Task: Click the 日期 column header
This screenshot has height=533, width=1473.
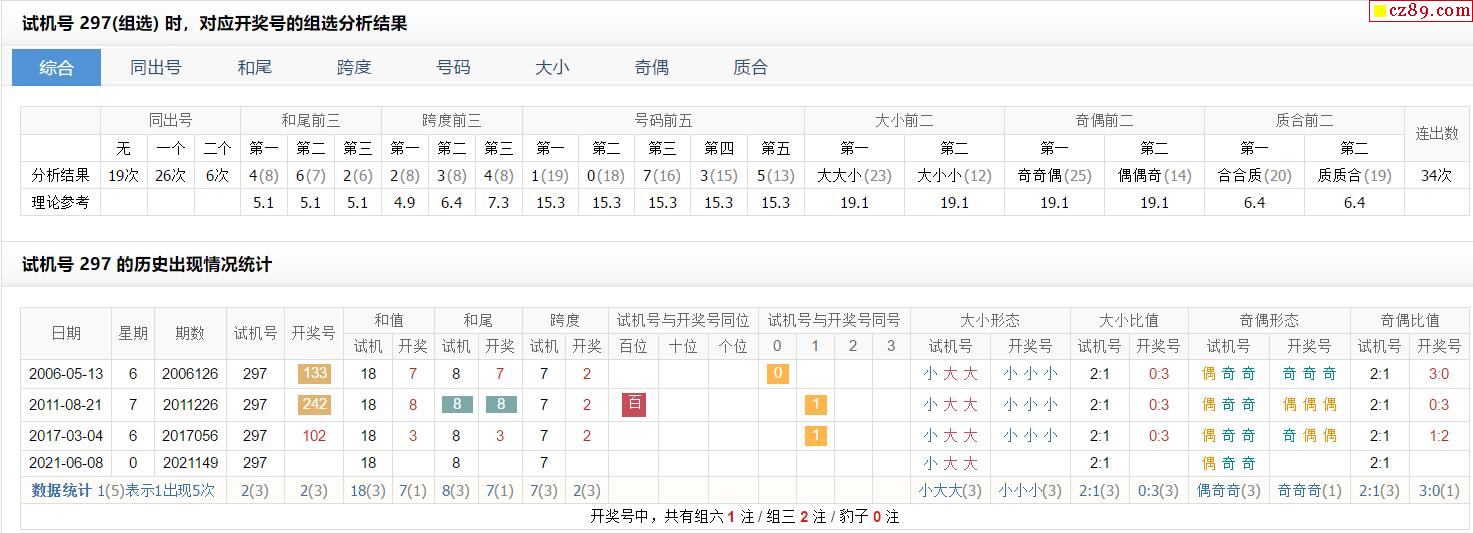Action: tap(66, 333)
